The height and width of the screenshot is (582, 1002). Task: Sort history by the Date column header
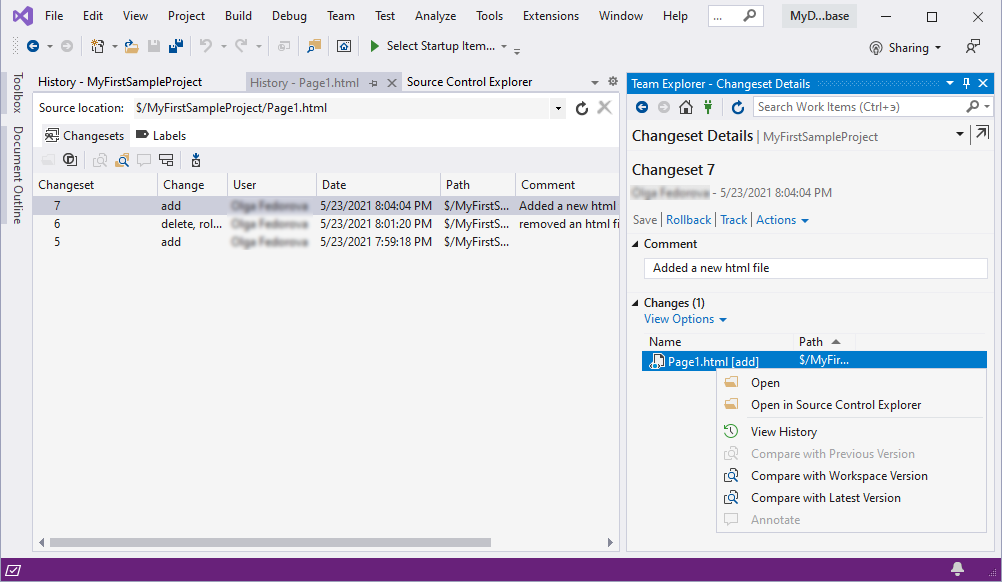pos(378,185)
